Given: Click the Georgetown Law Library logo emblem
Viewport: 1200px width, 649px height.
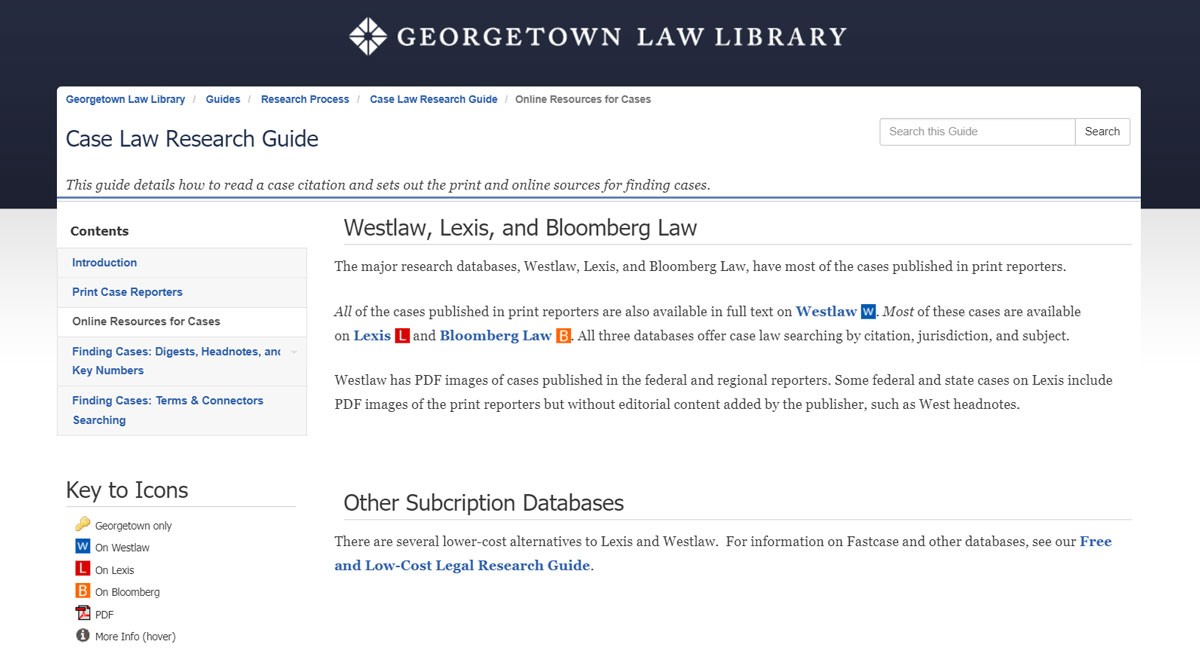Looking at the screenshot, I should [368, 36].
